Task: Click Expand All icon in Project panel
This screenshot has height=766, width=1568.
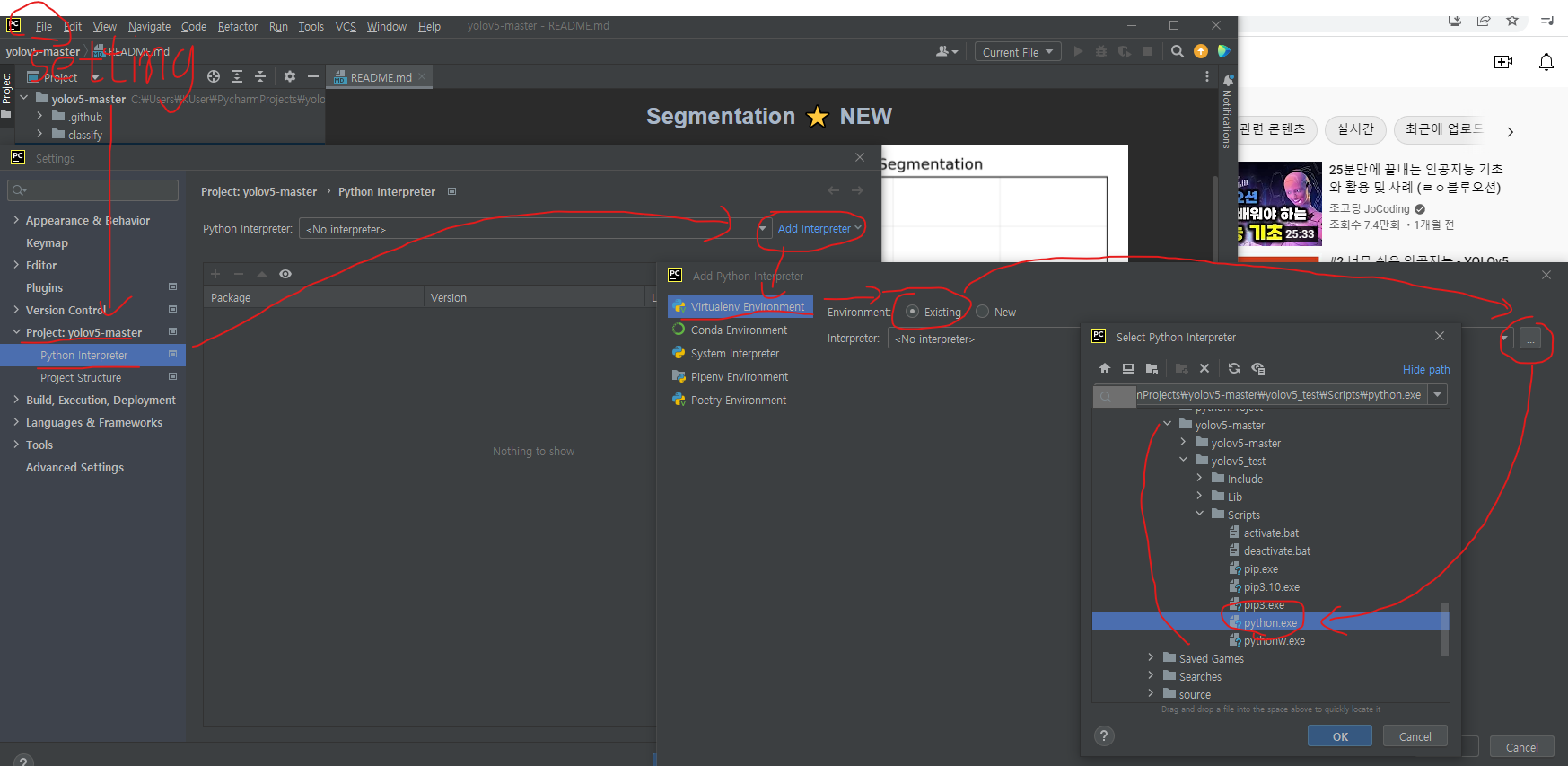Action: pos(237,77)
